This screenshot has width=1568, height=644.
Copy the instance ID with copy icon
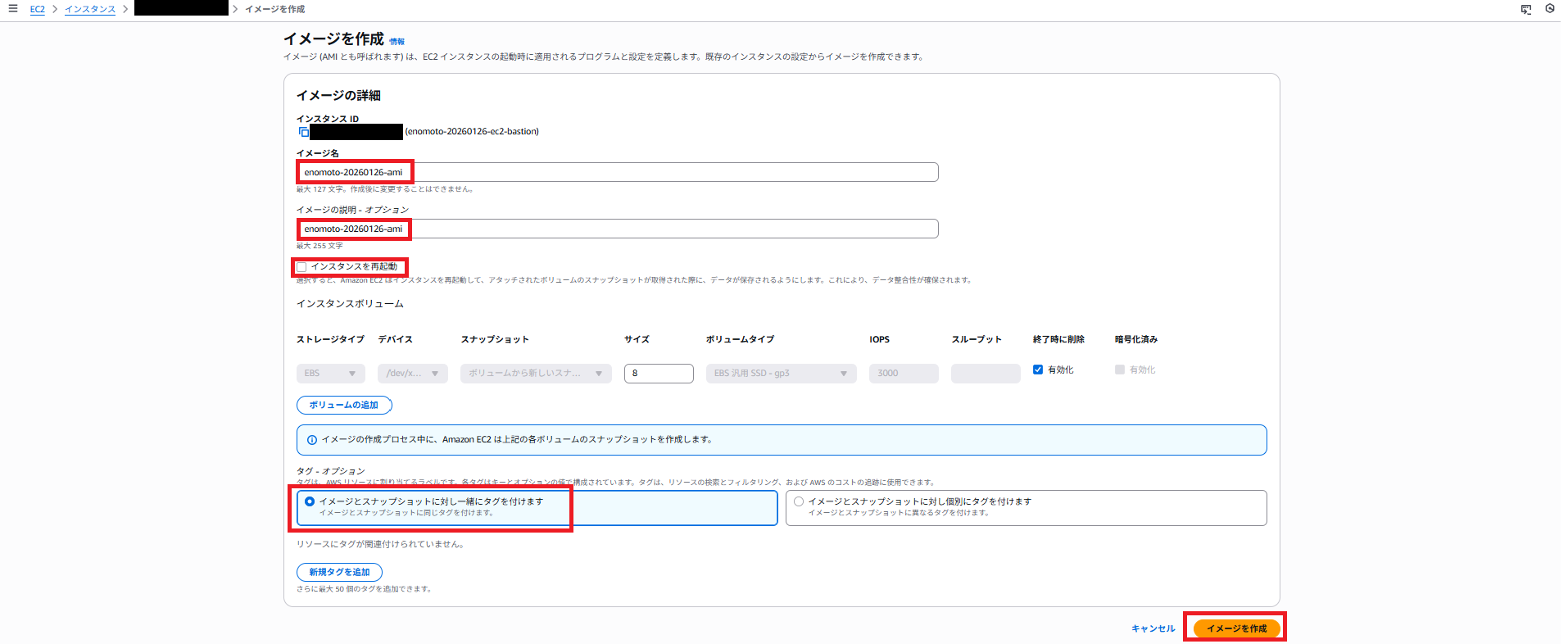click(x=303, y=132)
